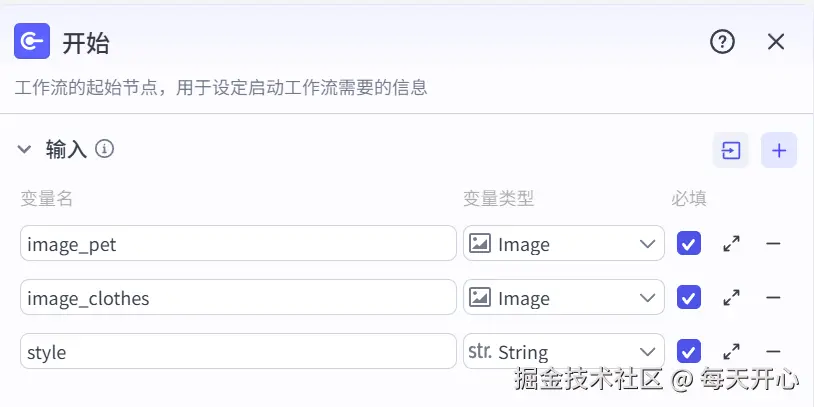
Task: Open String type dropdown for style
Action: pos(563,351)
